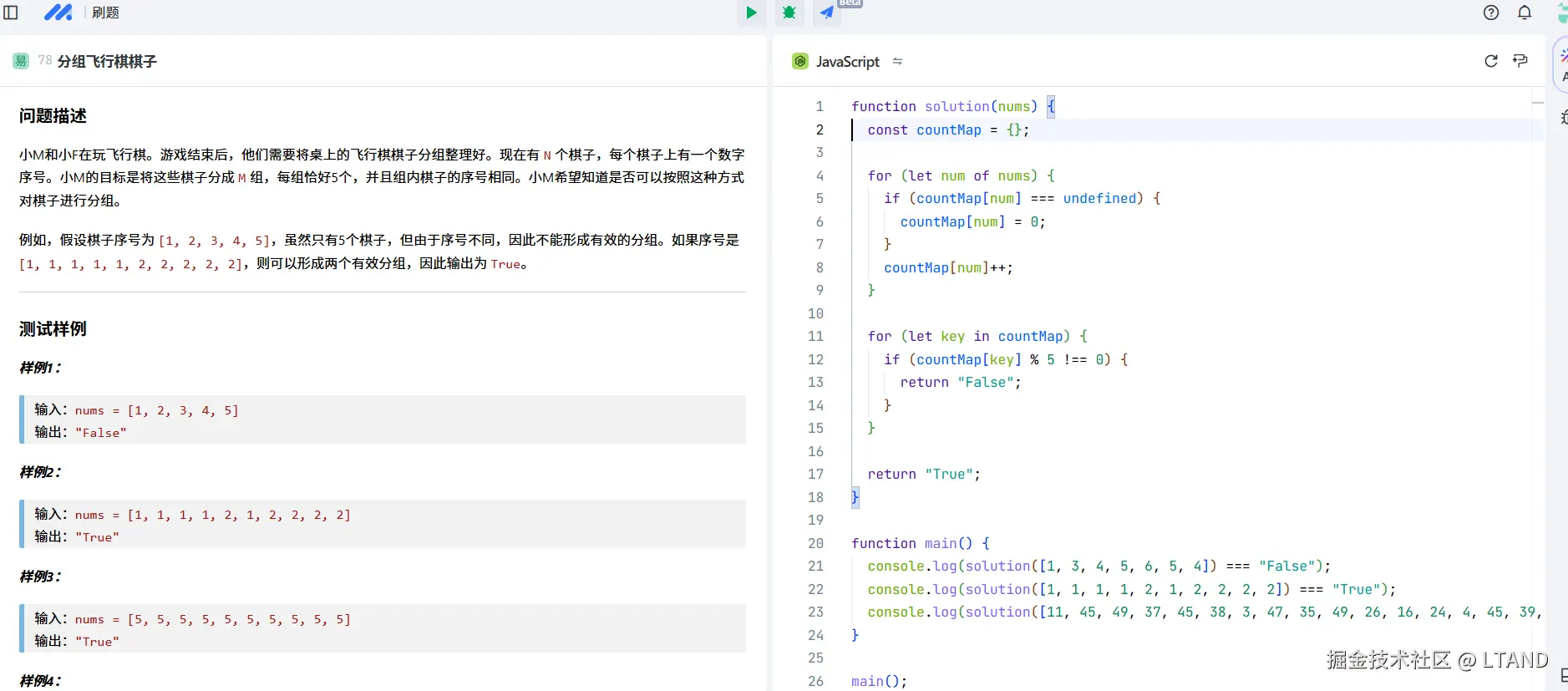Open the help question mark icon
This screenshot has width=1568, height=691.
click(x=1490, y=13)
